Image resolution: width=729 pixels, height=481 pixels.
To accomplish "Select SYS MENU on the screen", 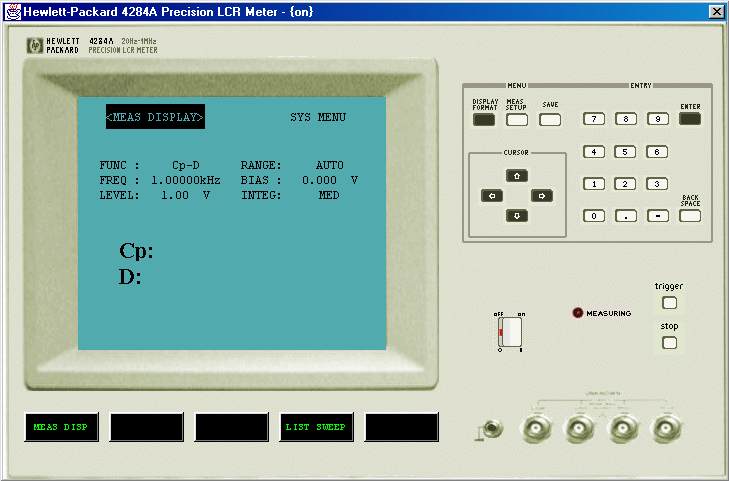I will coord(318,118).
